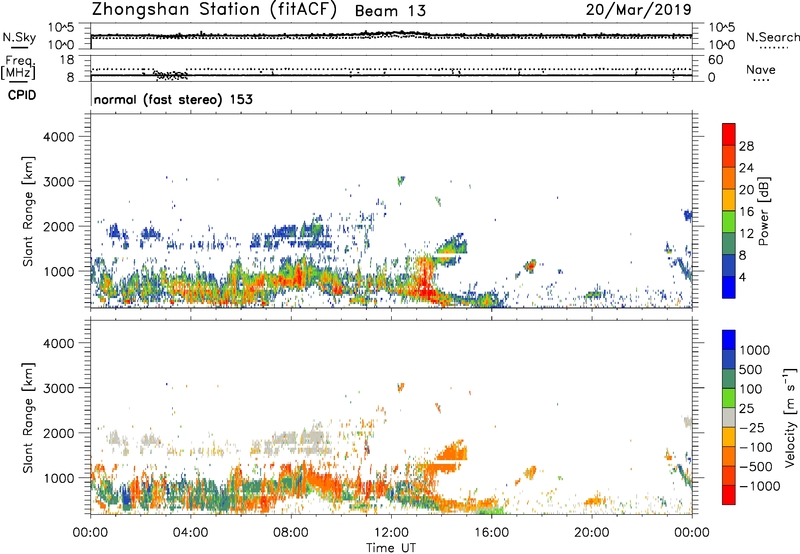Click the 12 value on Power colorbar
This screenshot has height=554, width=800.
746,234
